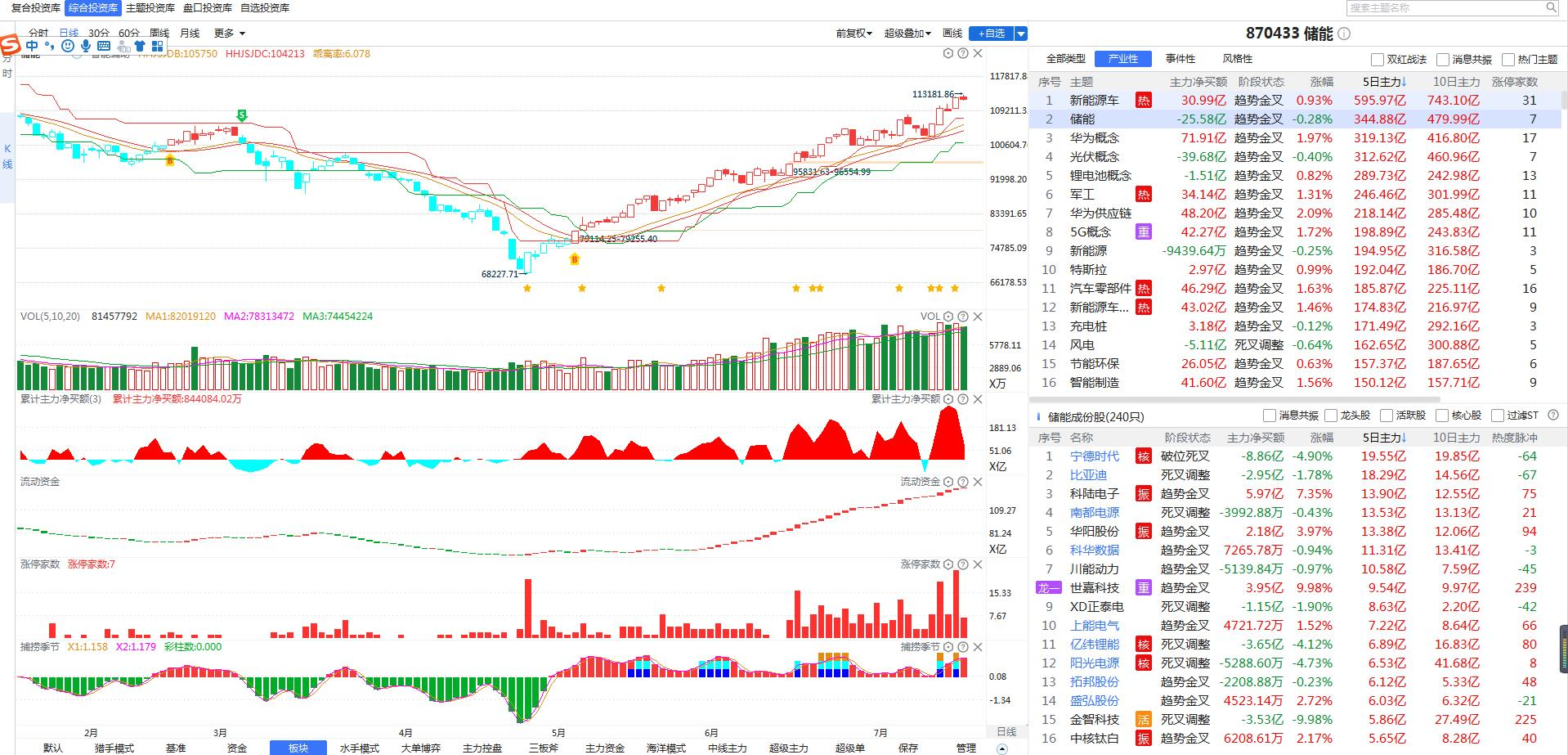
Task: Open VOL indicator help question icon
Action: 963,317
